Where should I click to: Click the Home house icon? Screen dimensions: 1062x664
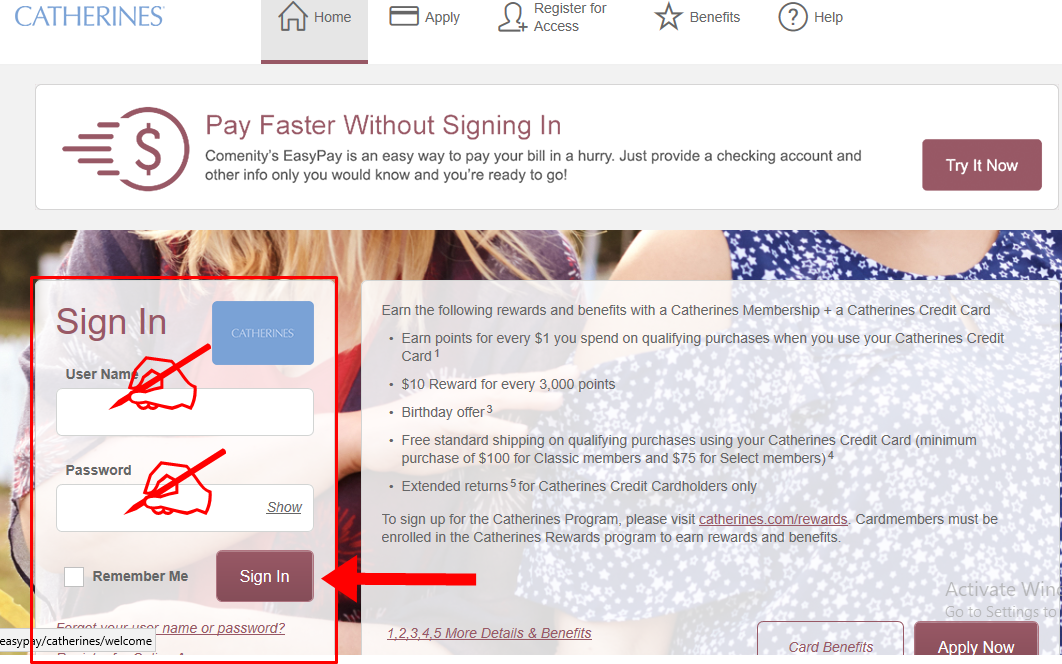point(293,16)
